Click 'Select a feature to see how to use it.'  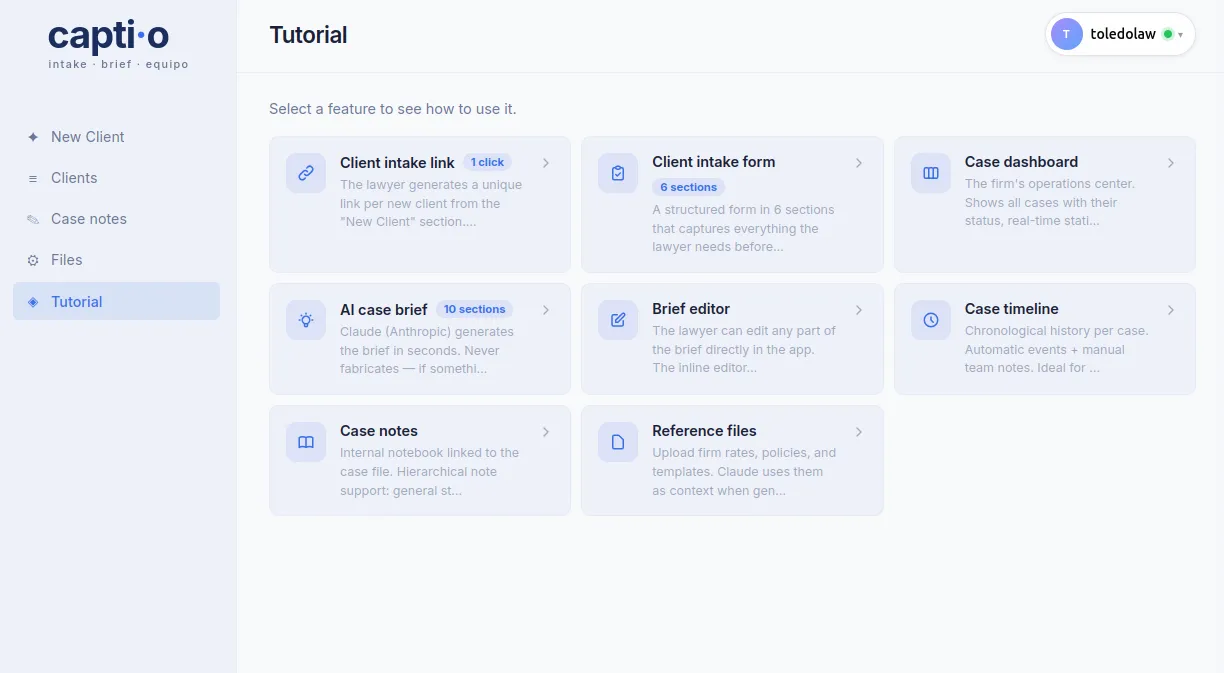click(x=393, y=109)
